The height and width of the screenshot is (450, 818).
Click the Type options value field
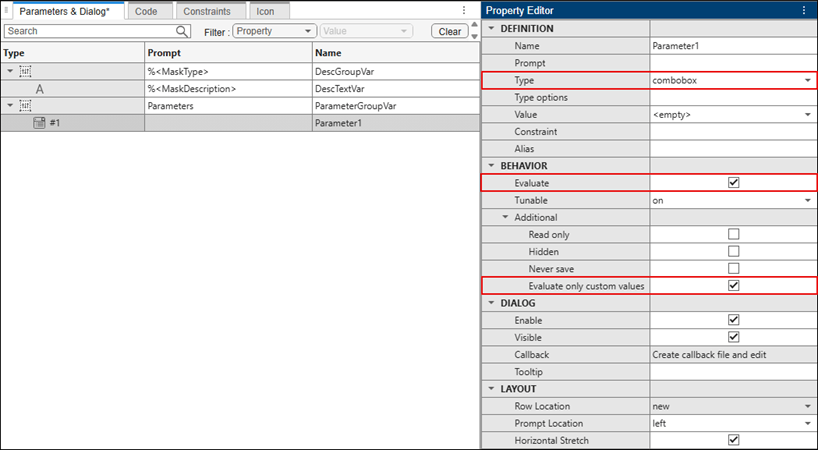pos(733,98)
